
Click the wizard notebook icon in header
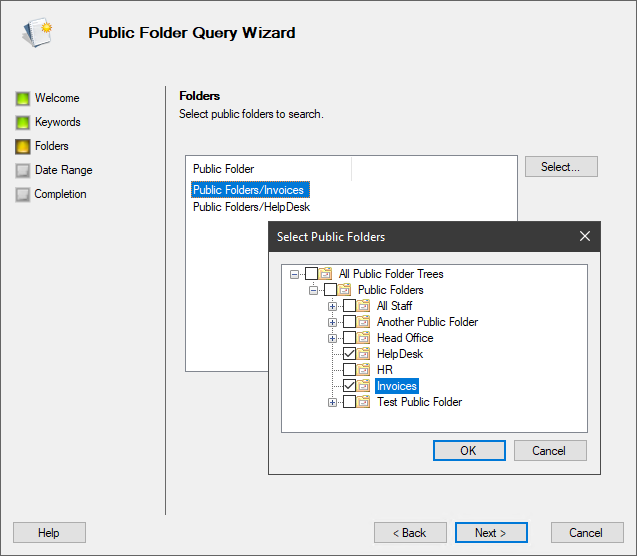pyautogui.click(x=37, y=32)
